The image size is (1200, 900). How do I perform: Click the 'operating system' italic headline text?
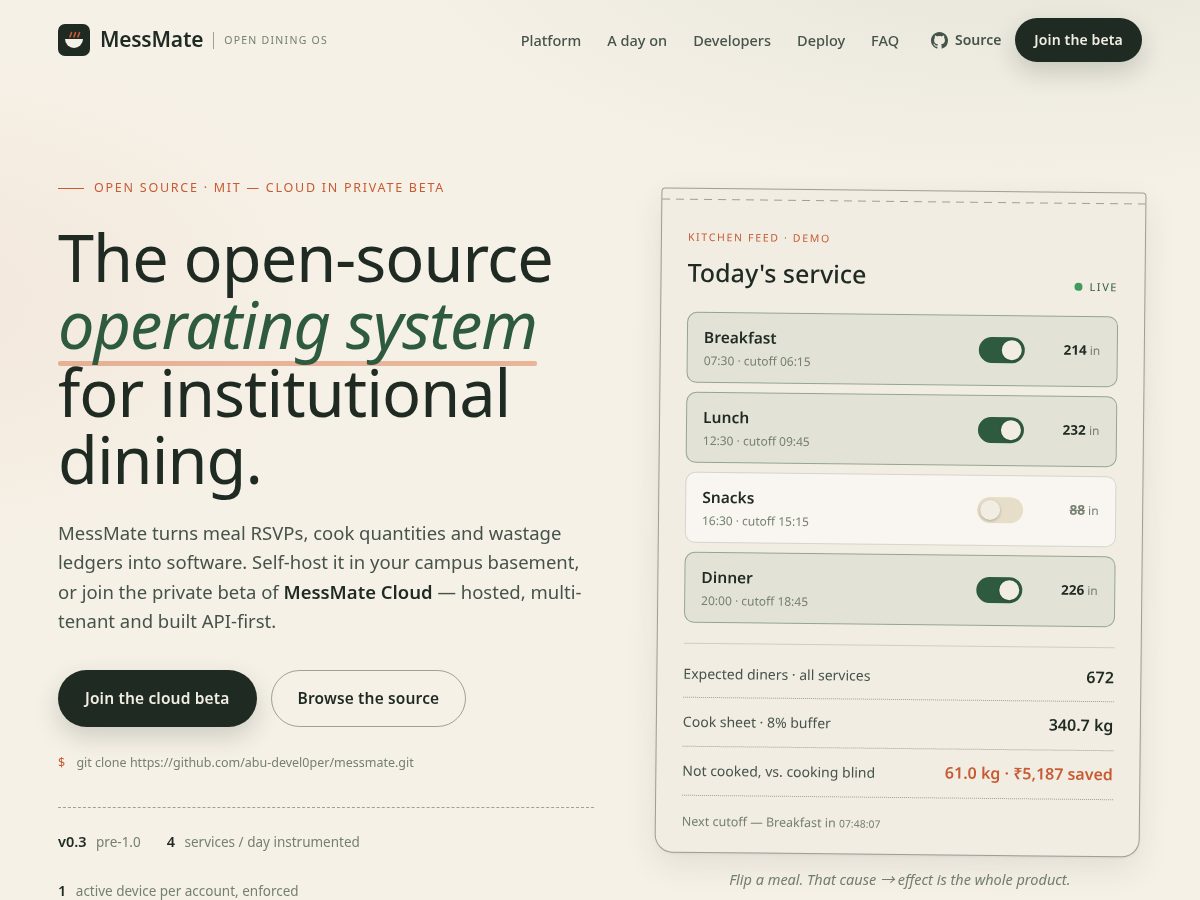pyautogui.click(x=298, y=326)
